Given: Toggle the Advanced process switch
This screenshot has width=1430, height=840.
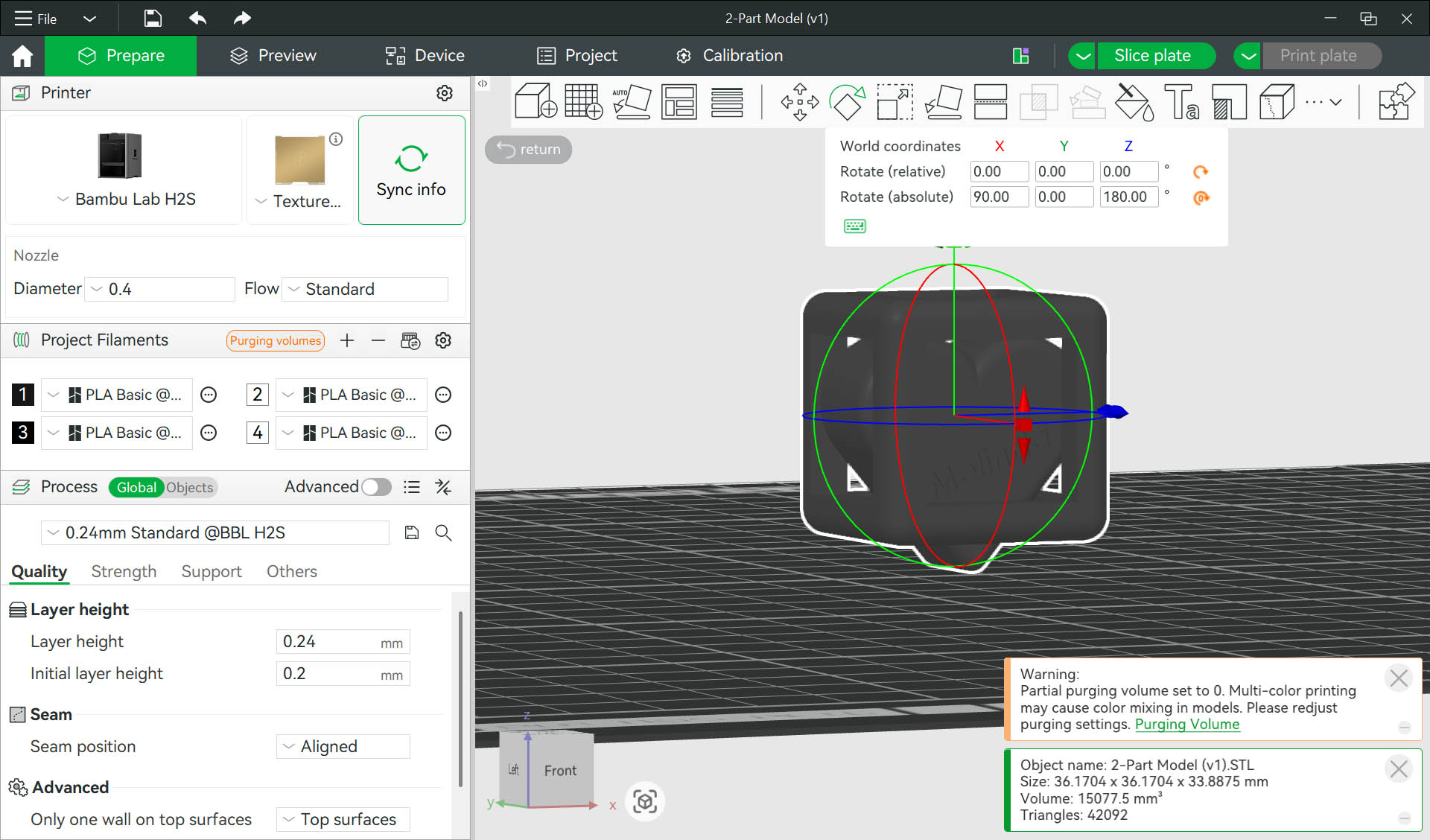Looking at the screenshot, I should [x=377, y=487].
